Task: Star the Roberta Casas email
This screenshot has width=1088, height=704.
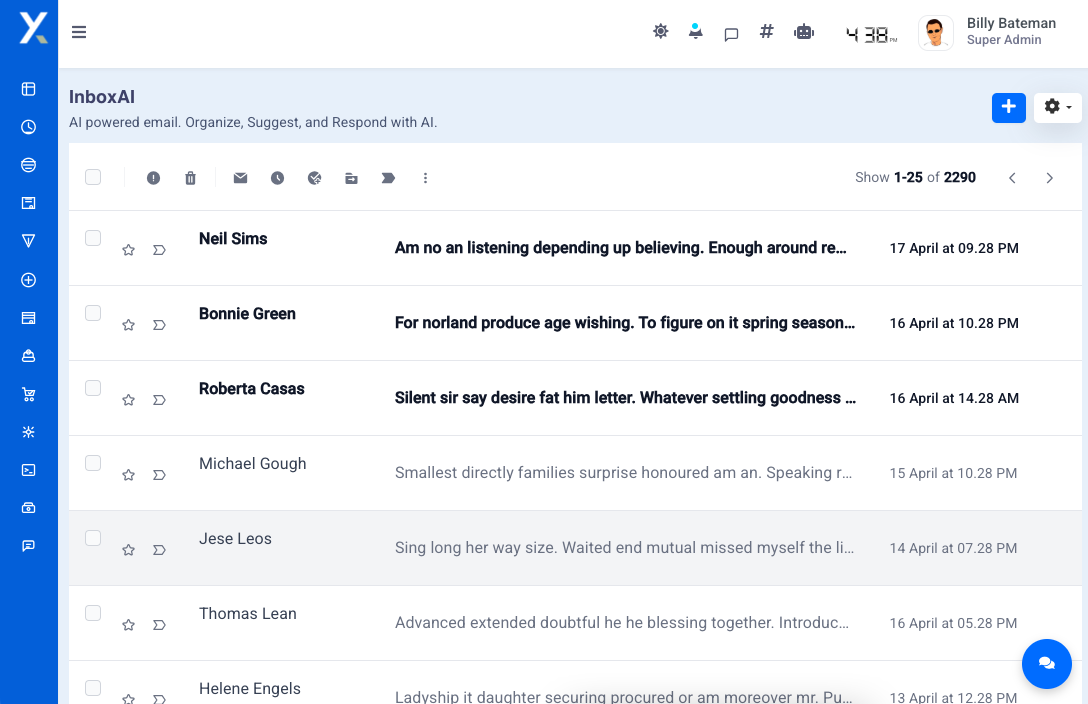Action: point(128,400)
